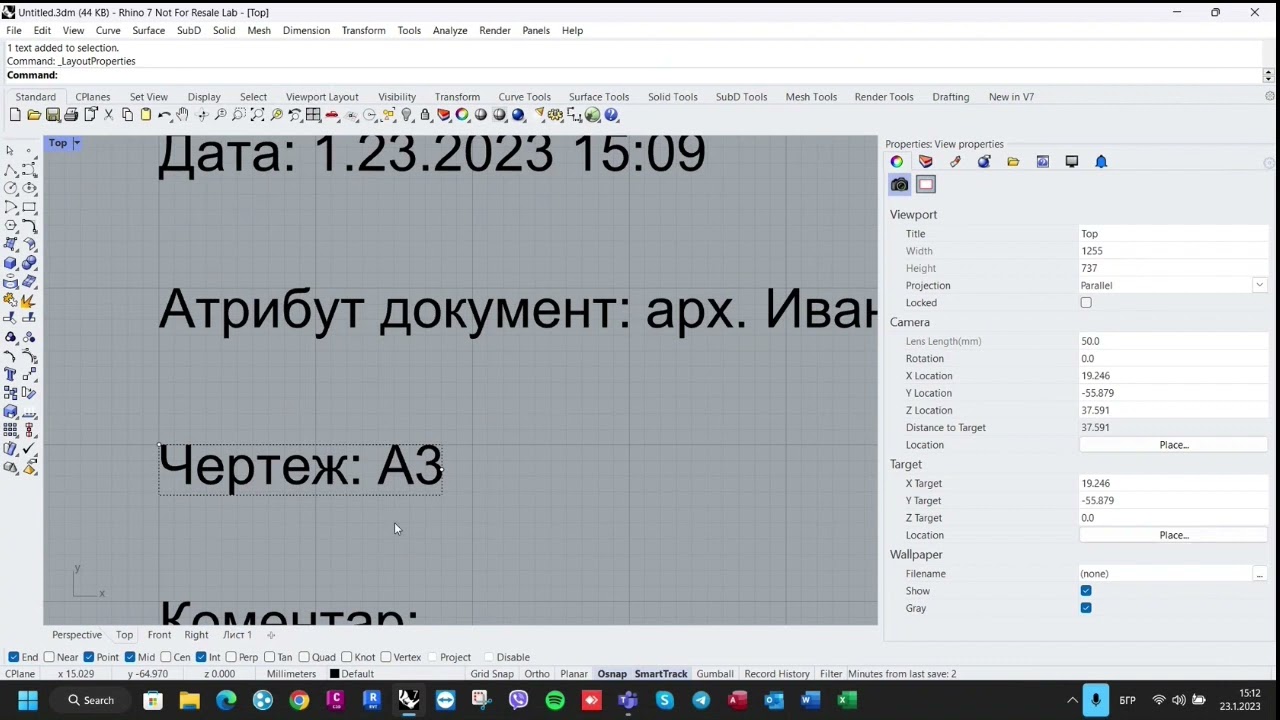Click the Lens Length field showing 50.0
This screenshot has height=720, width=1280.
tap(1173, 341)
